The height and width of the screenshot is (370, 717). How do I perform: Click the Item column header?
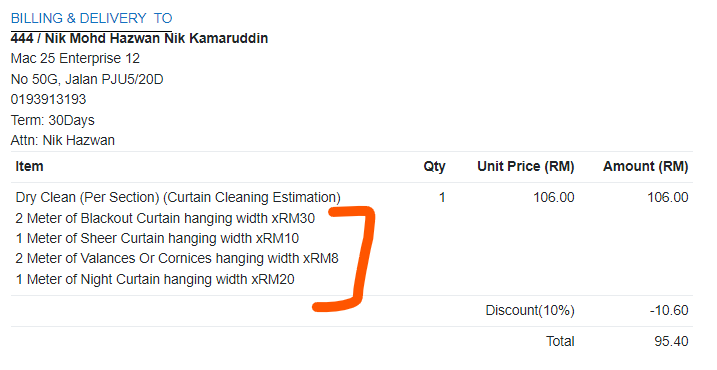tap(29, 166)
